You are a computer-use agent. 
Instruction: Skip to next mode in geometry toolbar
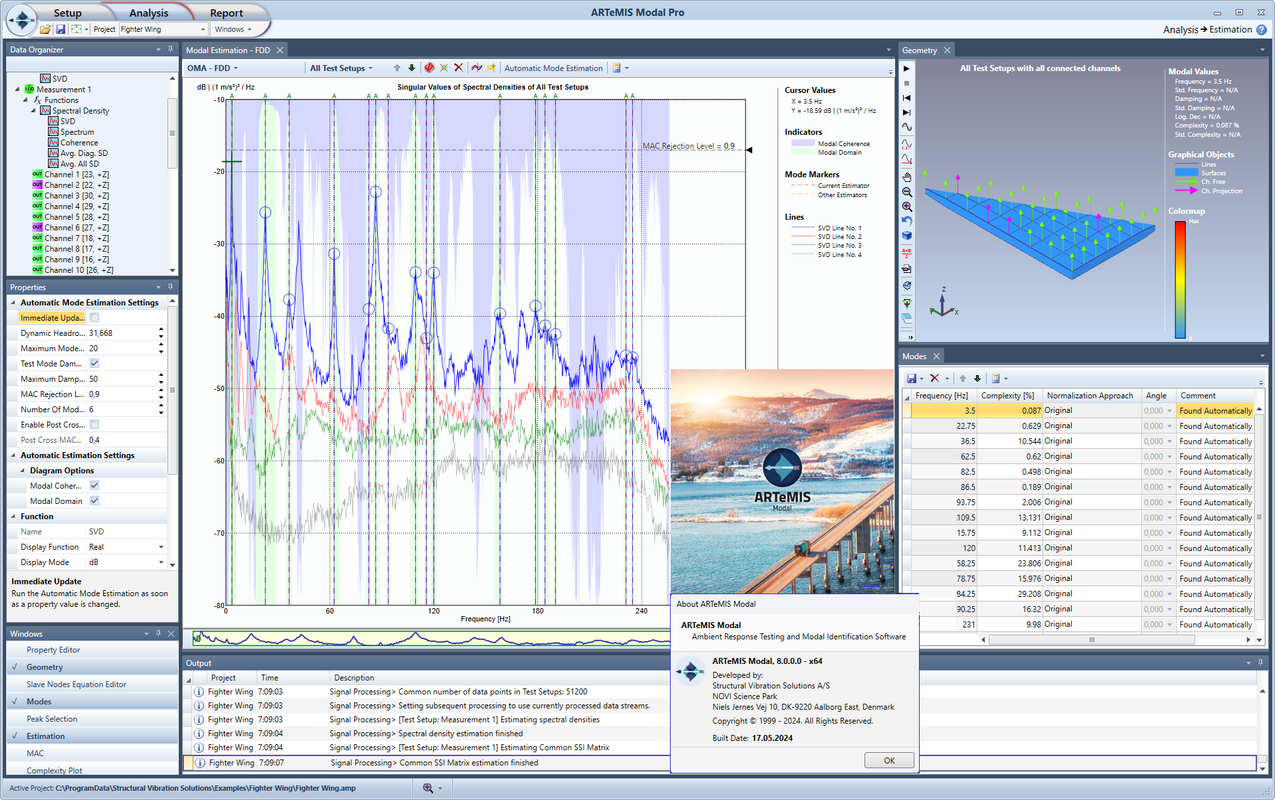click(907, 113)
